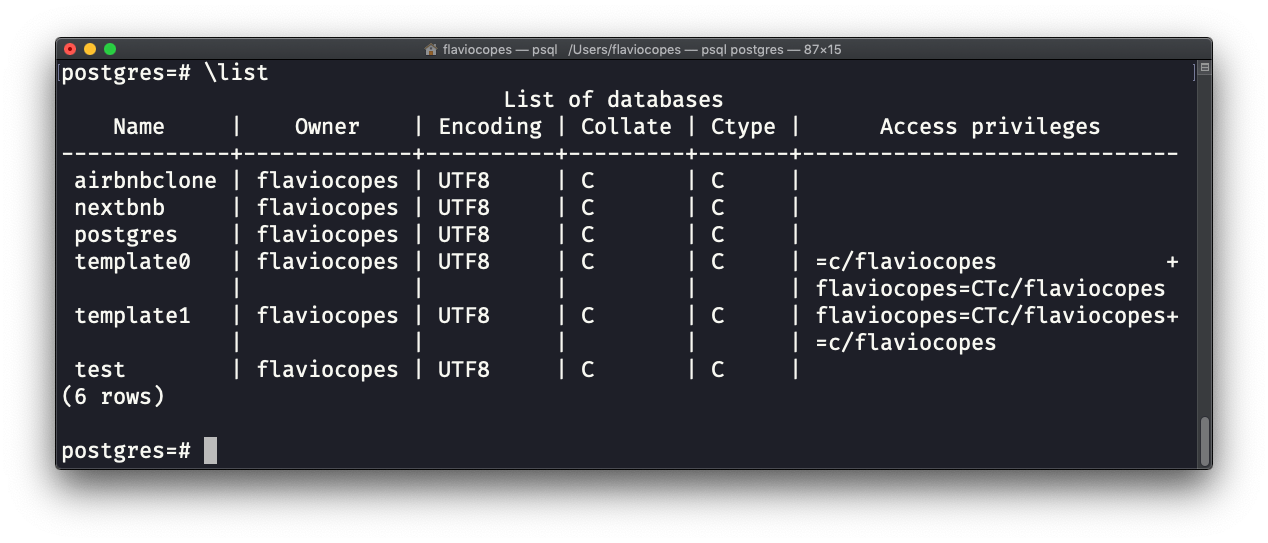Click the airbnbclone database name
The image size is (1268, 543).
145,181
